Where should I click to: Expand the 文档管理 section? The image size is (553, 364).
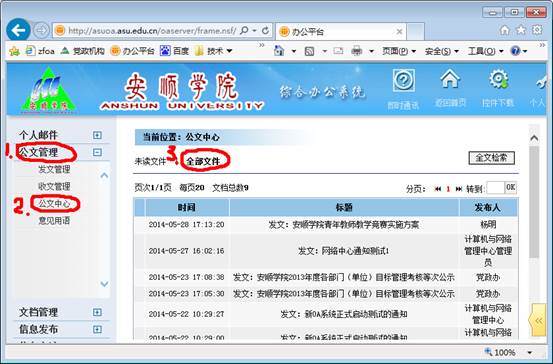pyautogui.click(x=97, y=312)
